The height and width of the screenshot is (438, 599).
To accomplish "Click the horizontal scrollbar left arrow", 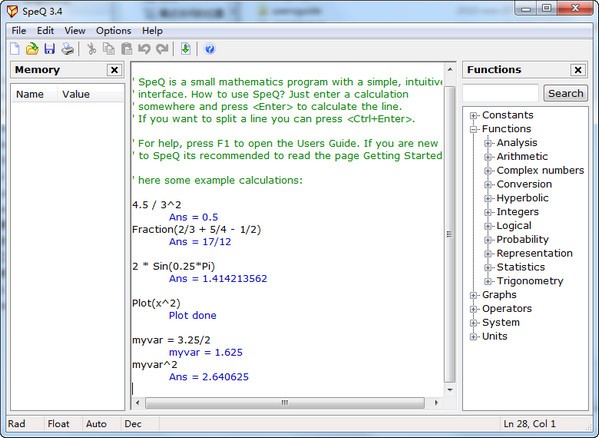I will click(x=137, y=402).
